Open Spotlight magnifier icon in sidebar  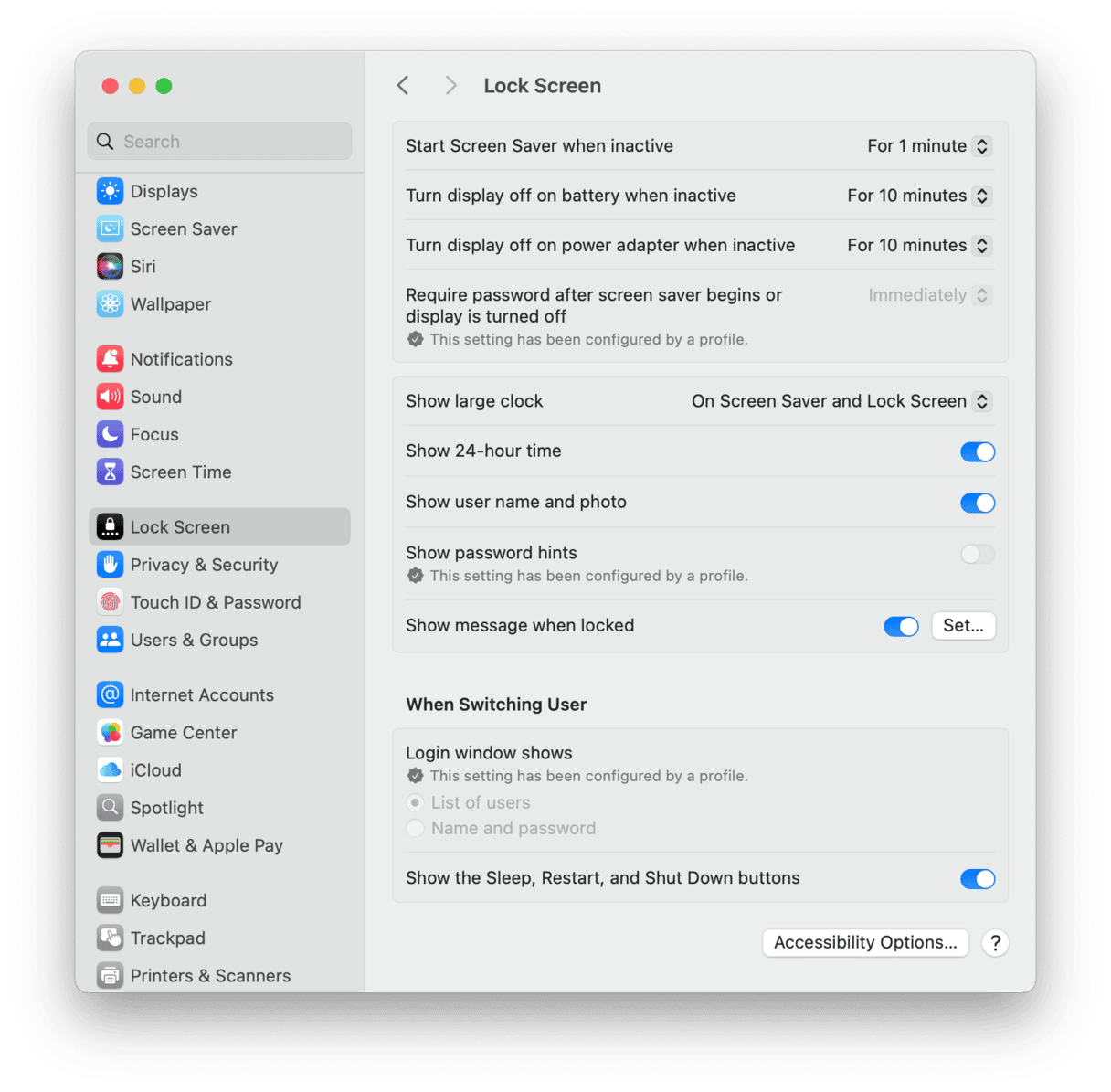pyautogui.click(x=110, y=807)
